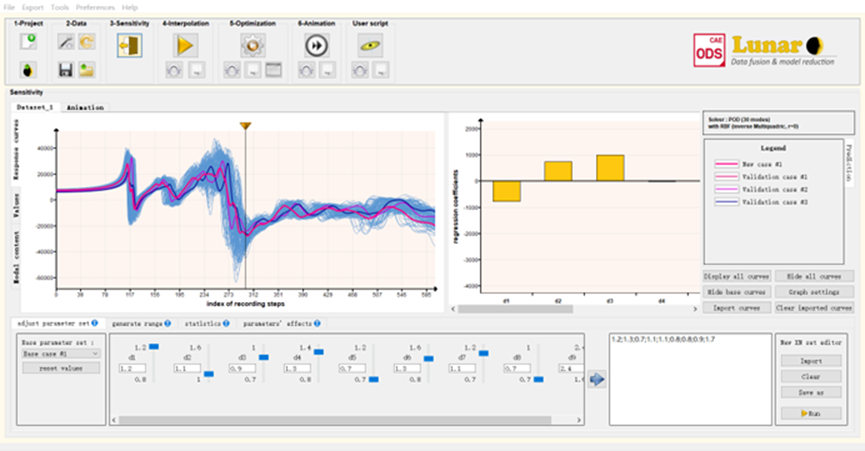
Task: Click the orange step marker above the response chart
Action: point(245,126)
